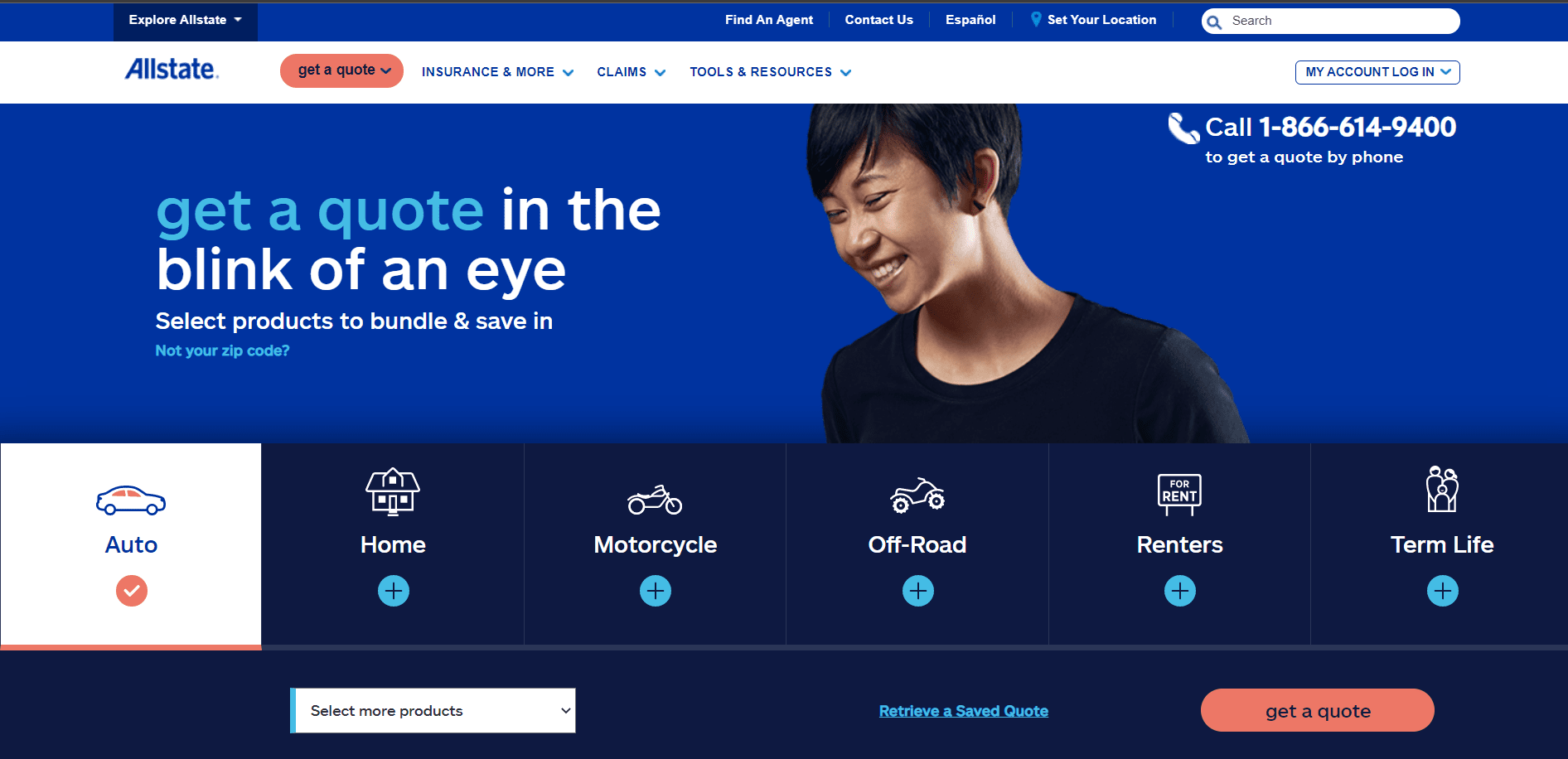1568x759 pixels.
Task: Open the Select more products dropdown
Action: click(433, 710)
